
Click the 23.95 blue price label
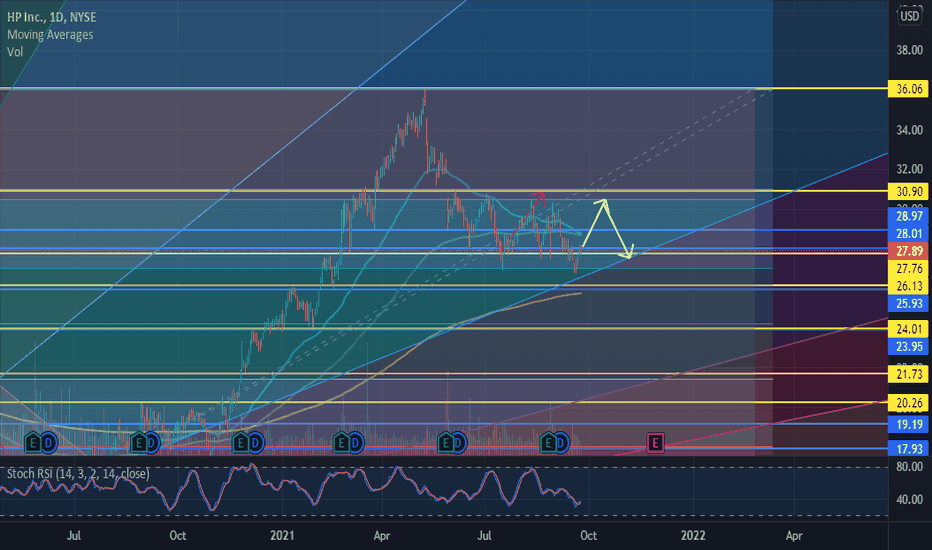point(909,346)
